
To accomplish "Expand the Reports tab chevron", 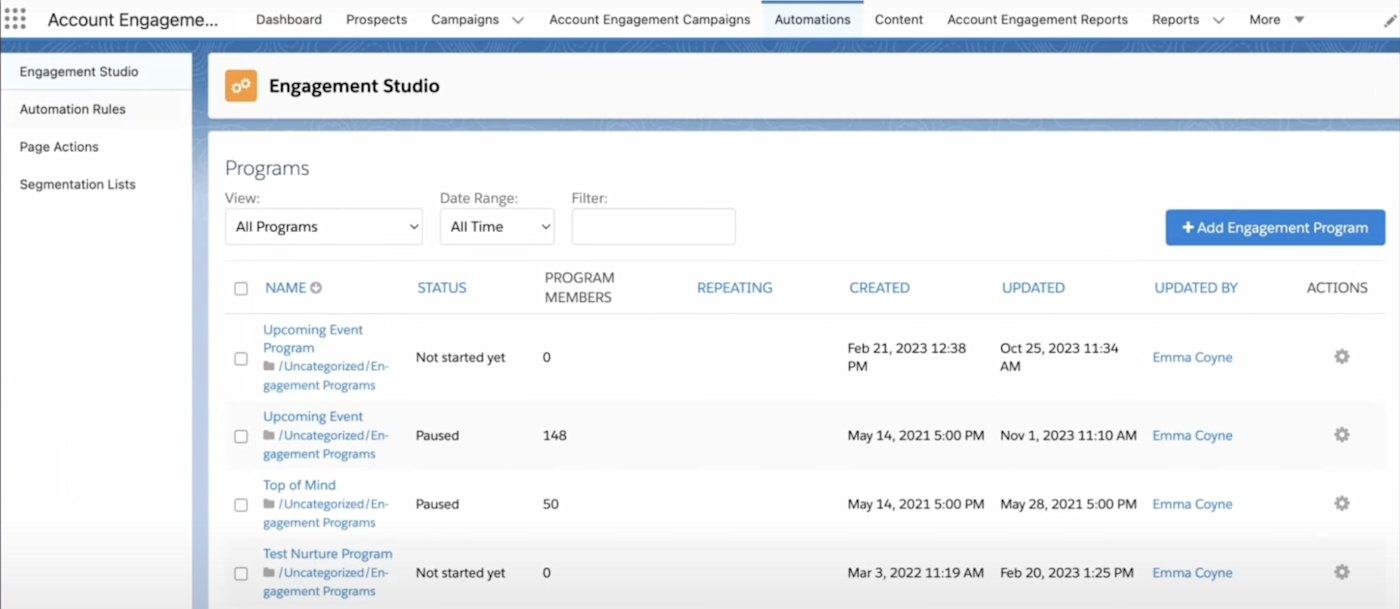I will coord(1218,20).
